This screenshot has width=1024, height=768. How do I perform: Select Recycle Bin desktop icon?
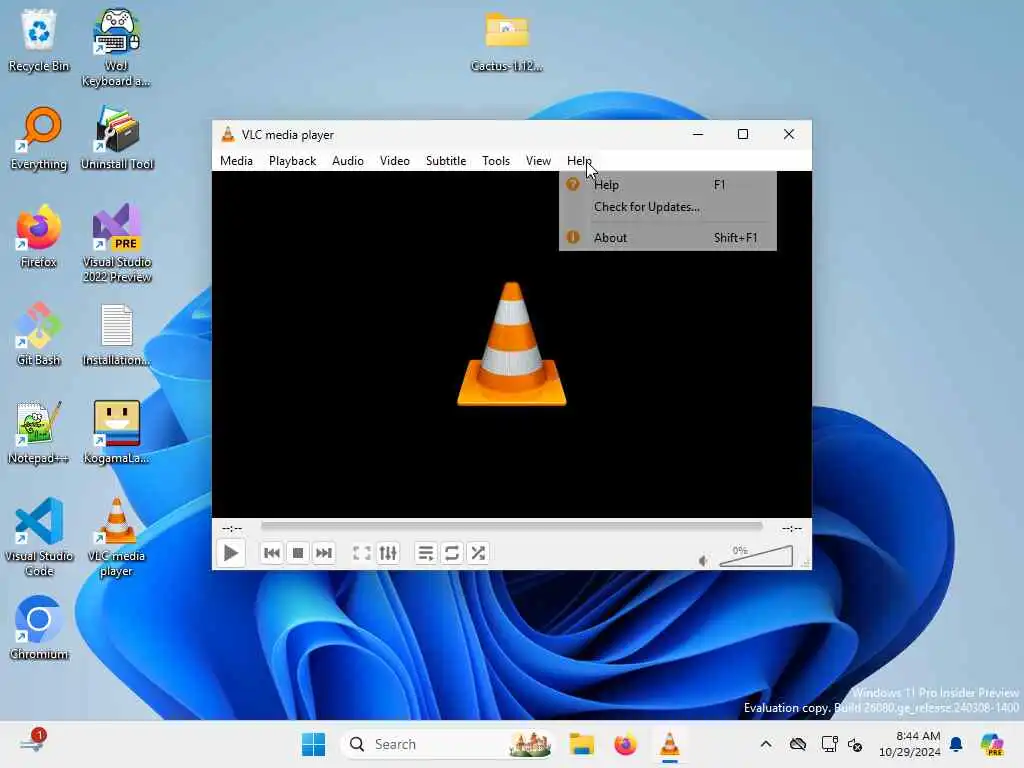[39, 41]
